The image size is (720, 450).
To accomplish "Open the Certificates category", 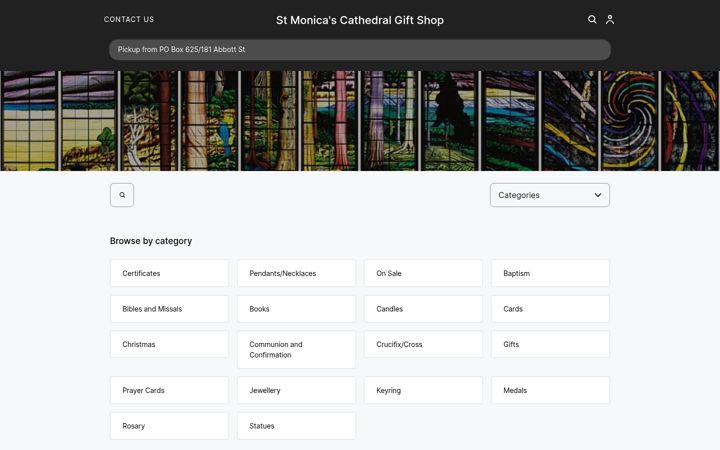I will click(x=169, y=273).
